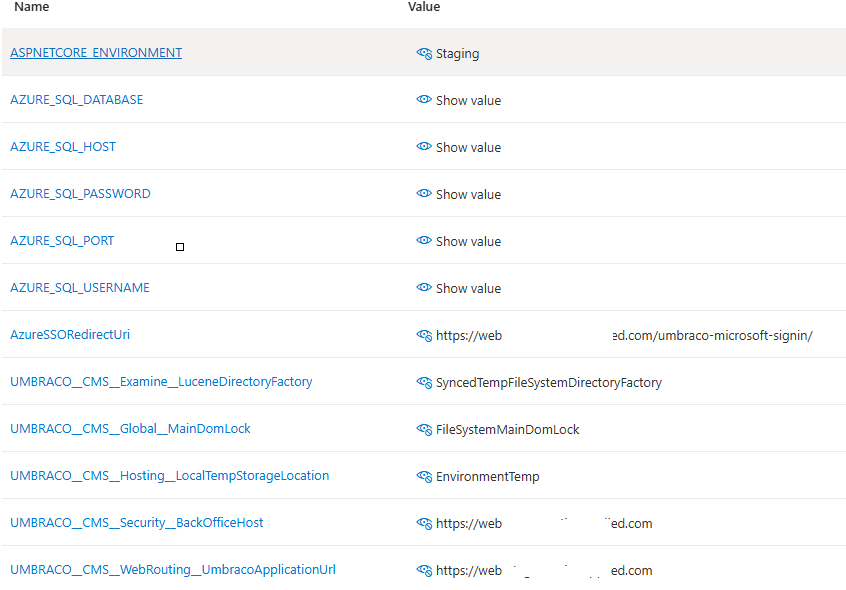Screen dimensions: 846x590
Task: Hide the UmbracoApplicationUrl value icon
Action: pyautogui.click(x=424, y=570)
